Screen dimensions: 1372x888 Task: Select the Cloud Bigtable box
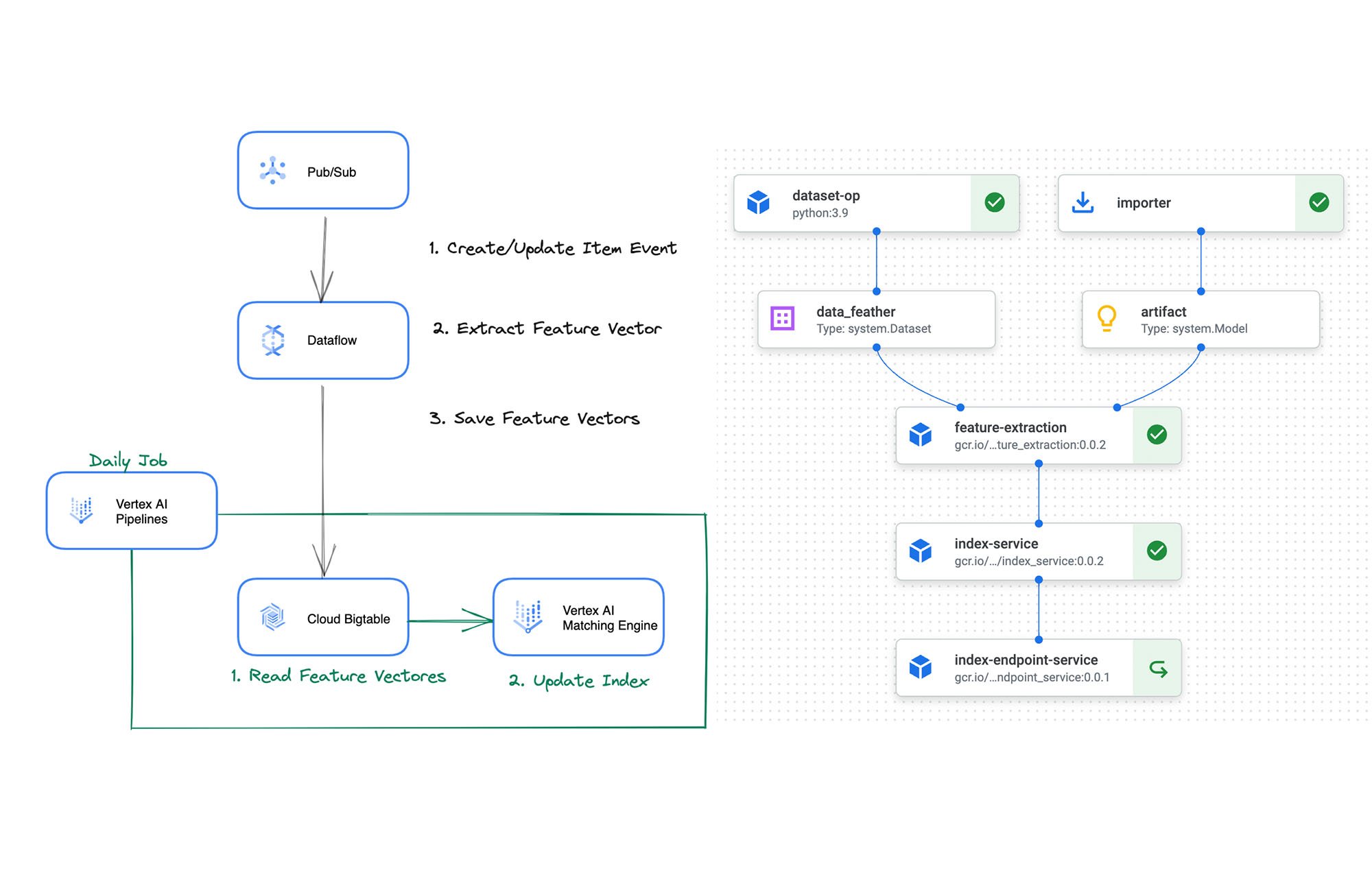point(323,617)
